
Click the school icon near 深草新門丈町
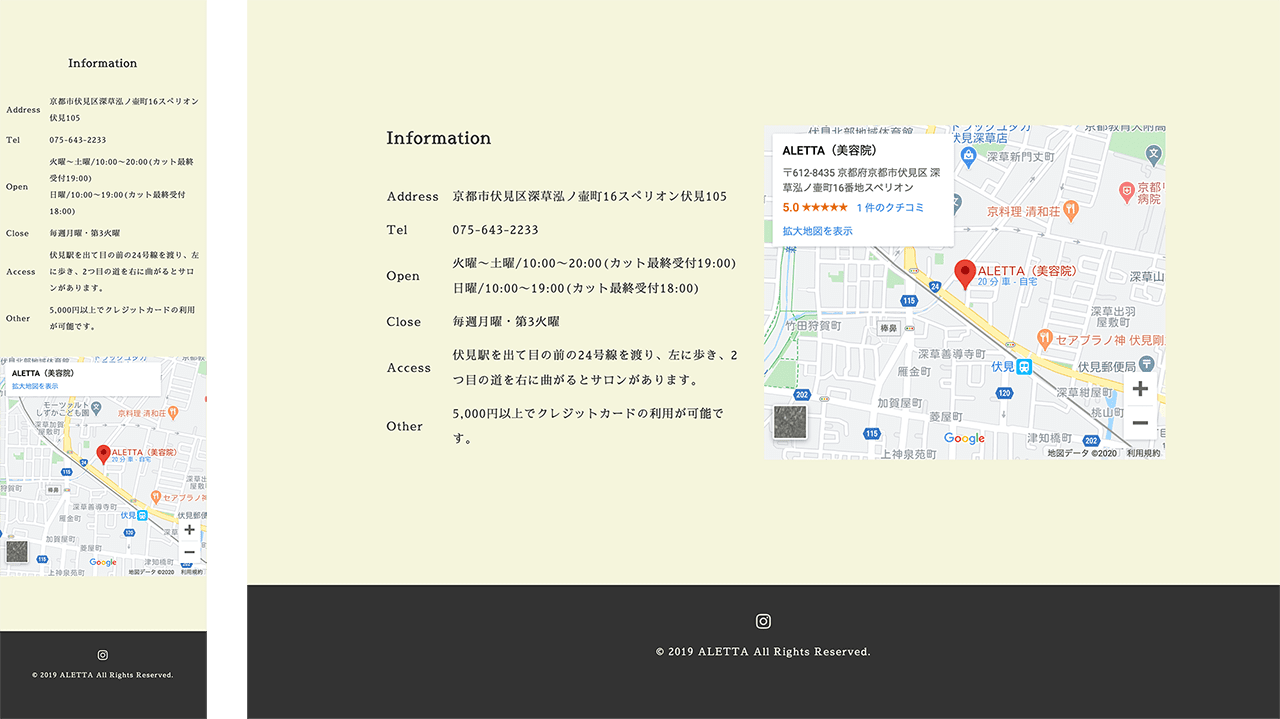pos(967,154)
